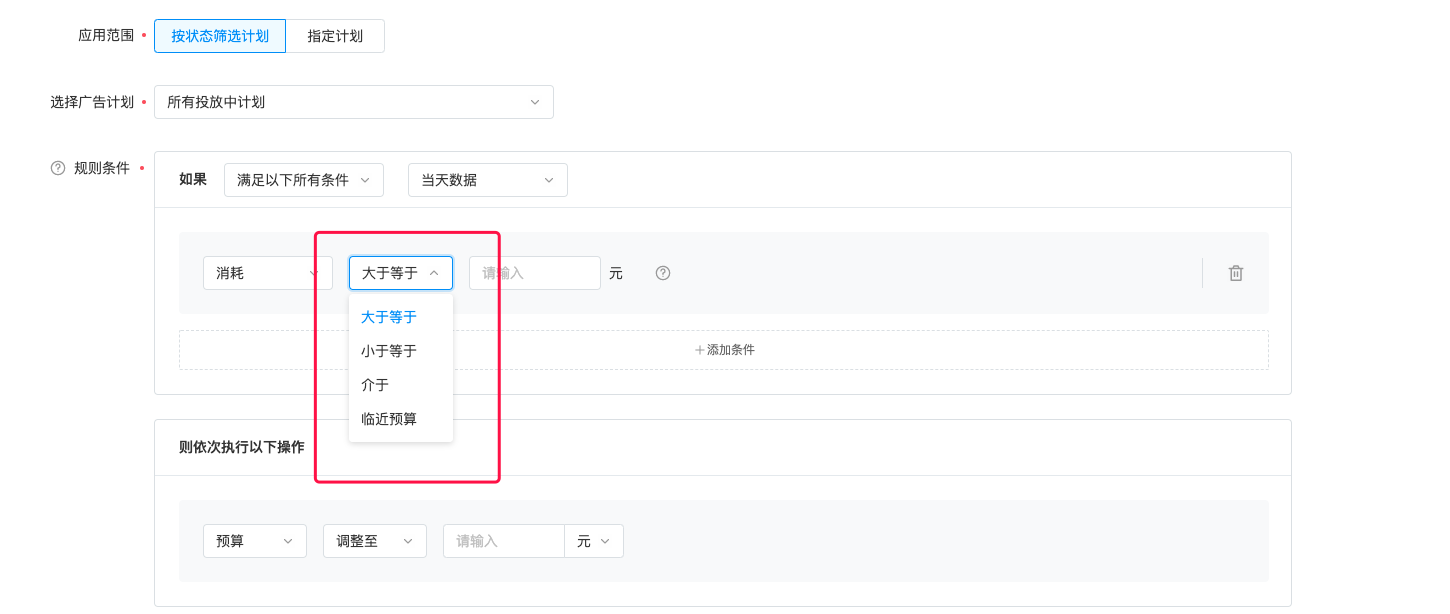Choose 小于等于 from the operator list
Image resolution: width=1450 pixels, height=614 pixels.
[389, 351]
